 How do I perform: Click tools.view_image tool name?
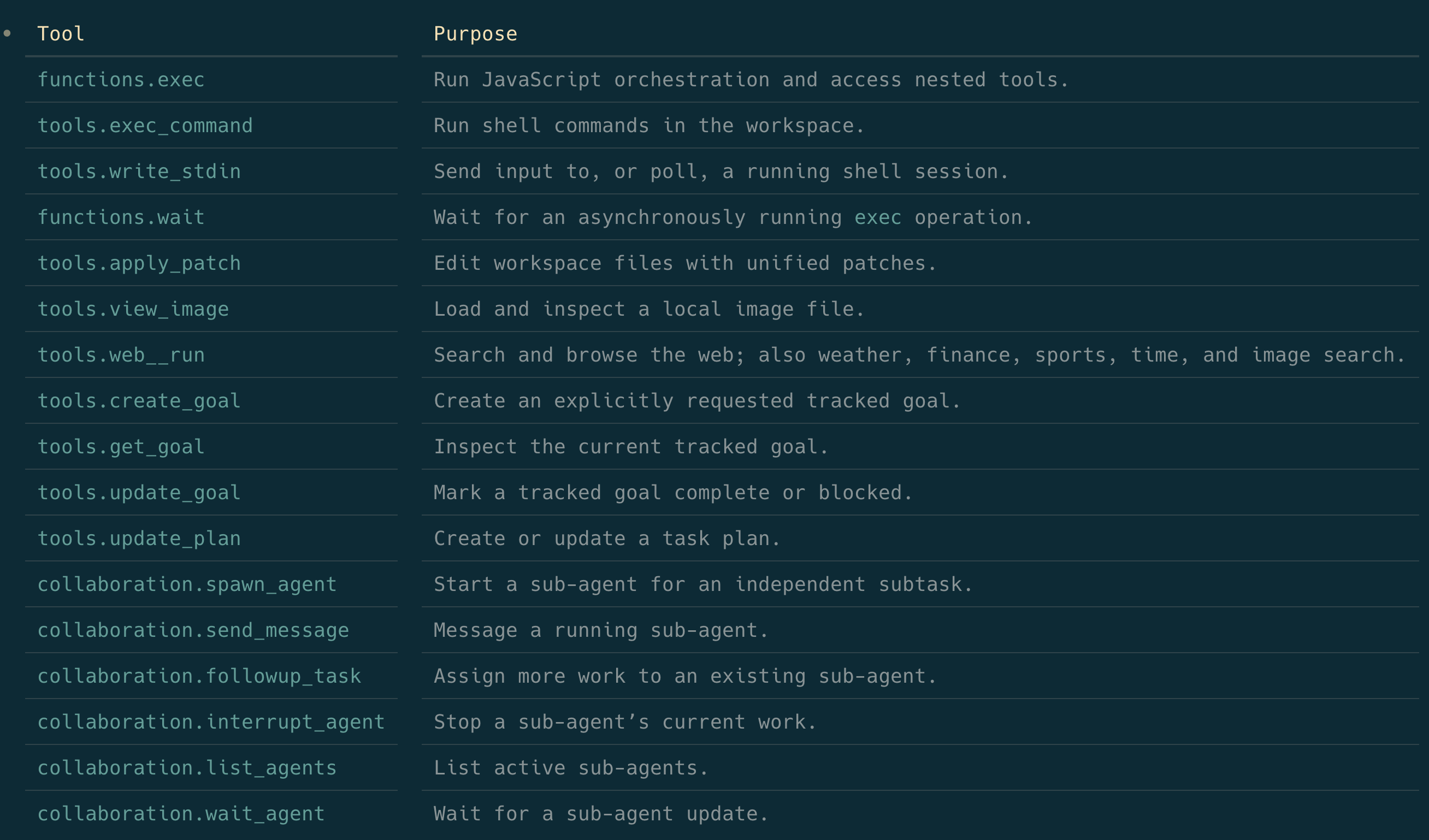pos(133,310)
